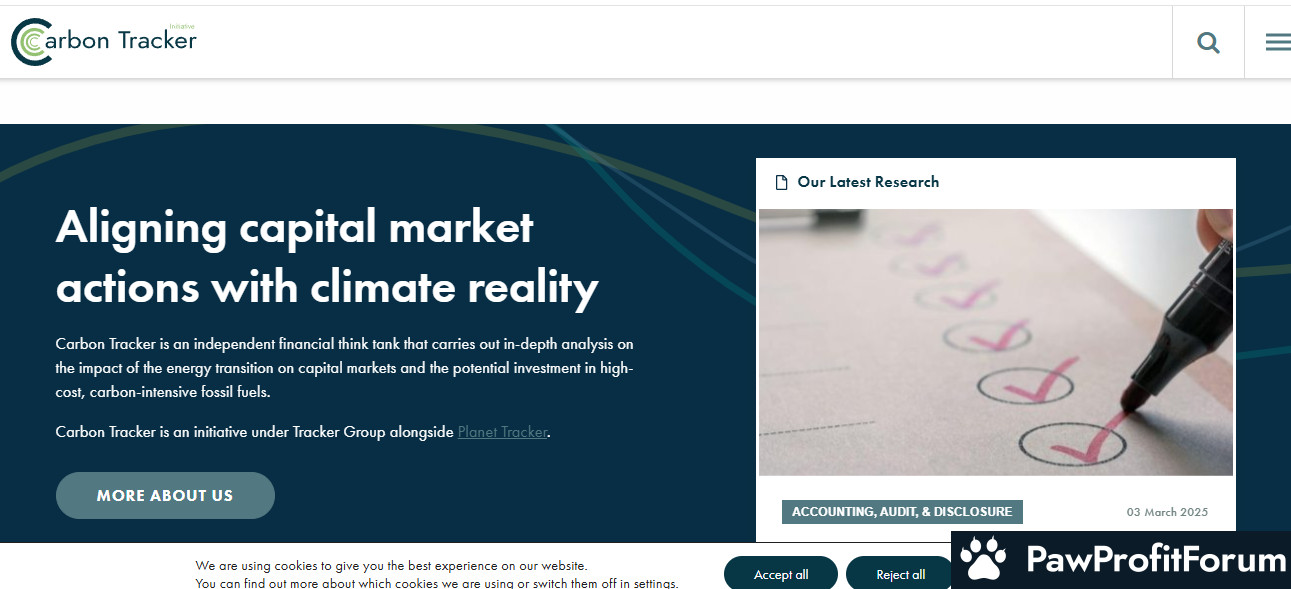Open the Planet Tracker link
This screenshot has width=1291, height=589.
pos(503,432)
